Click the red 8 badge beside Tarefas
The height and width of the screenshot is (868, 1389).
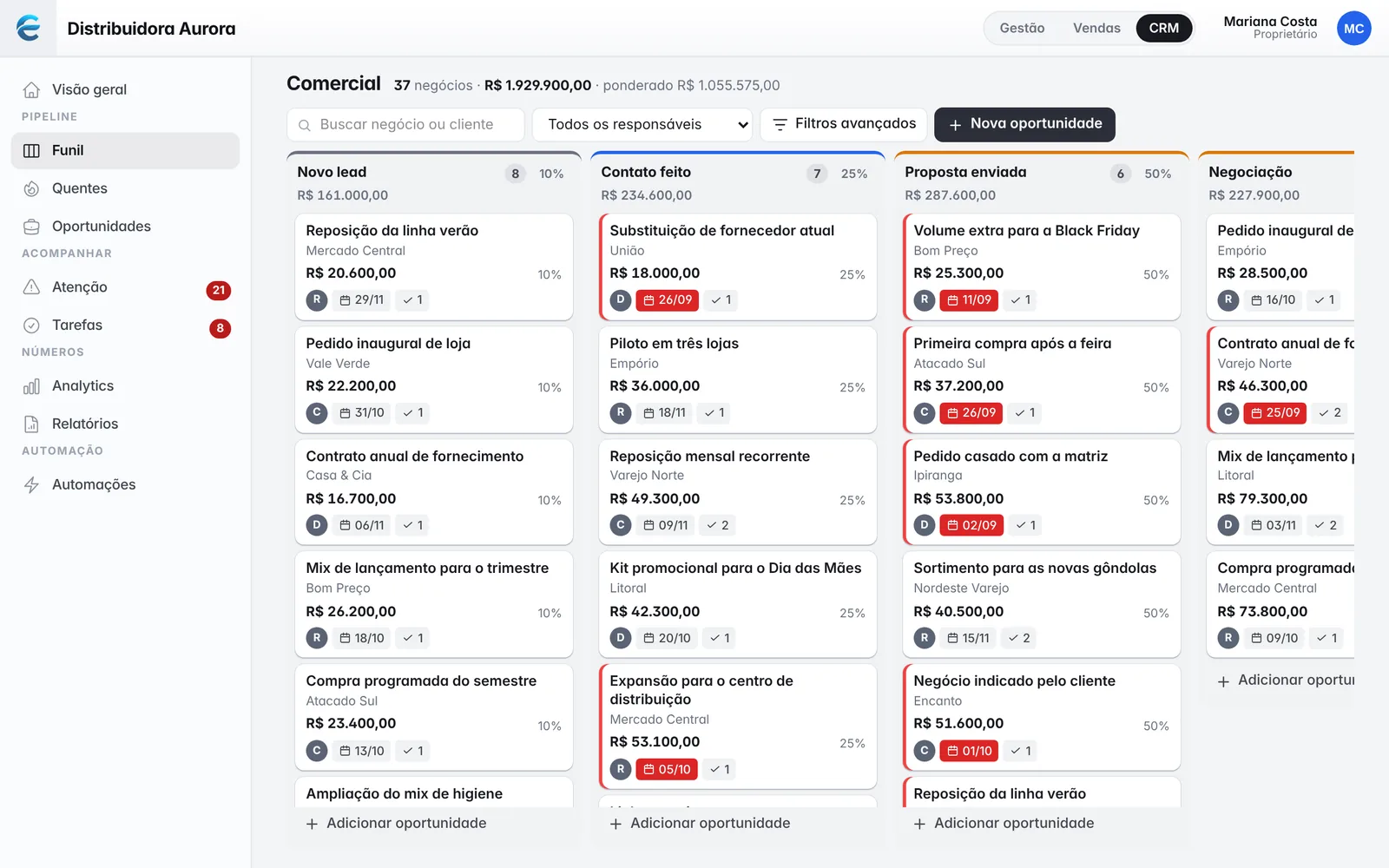pos(221,328)
